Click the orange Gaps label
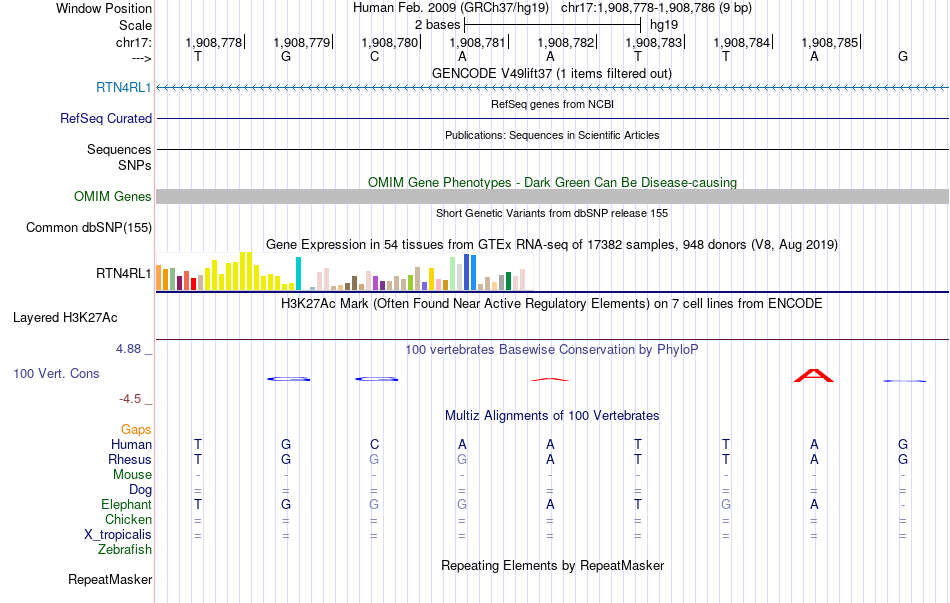 (x=136, y=430)
